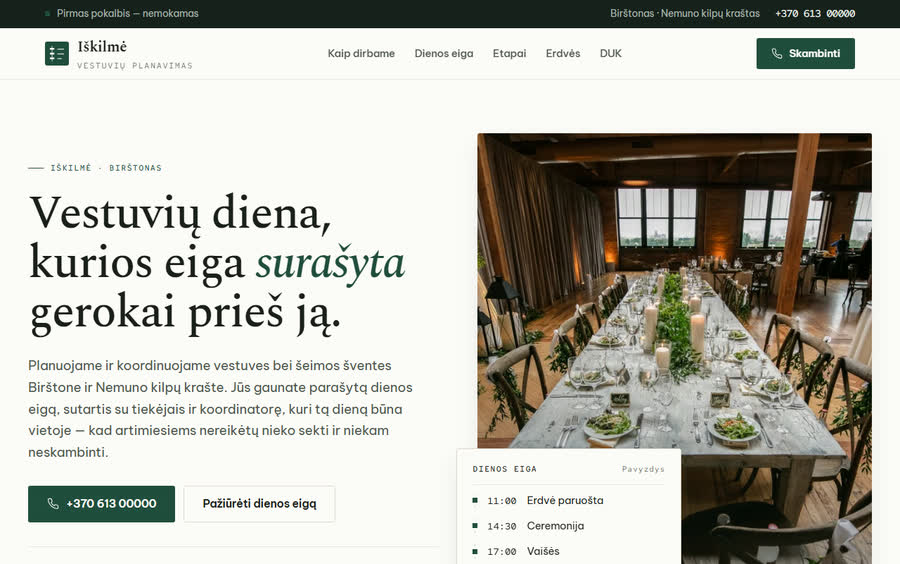Select the Etapai nav item

click(509, 53)
